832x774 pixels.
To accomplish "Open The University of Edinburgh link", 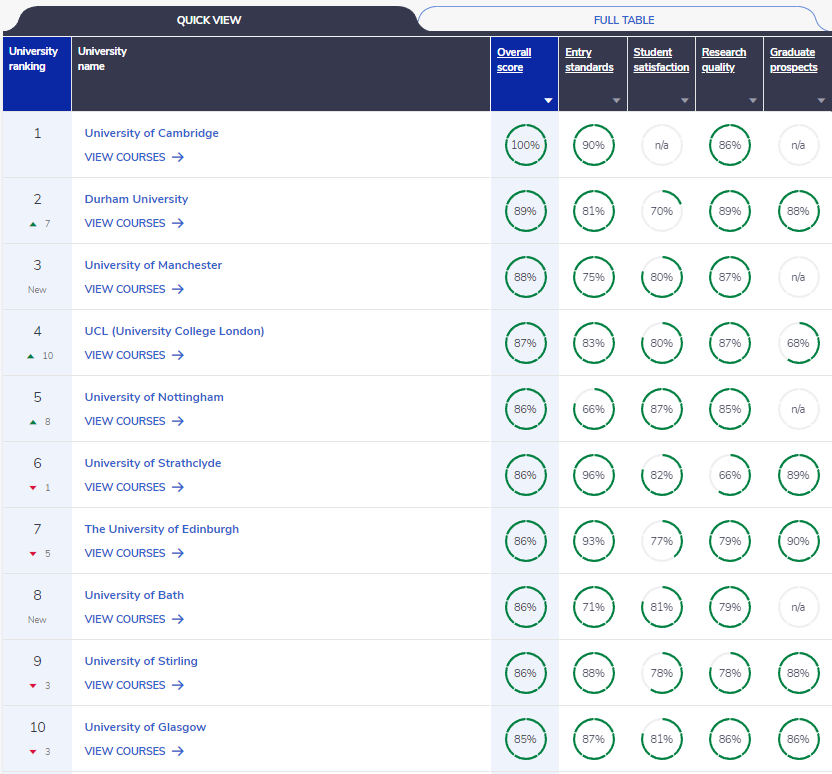I will 162,529.
